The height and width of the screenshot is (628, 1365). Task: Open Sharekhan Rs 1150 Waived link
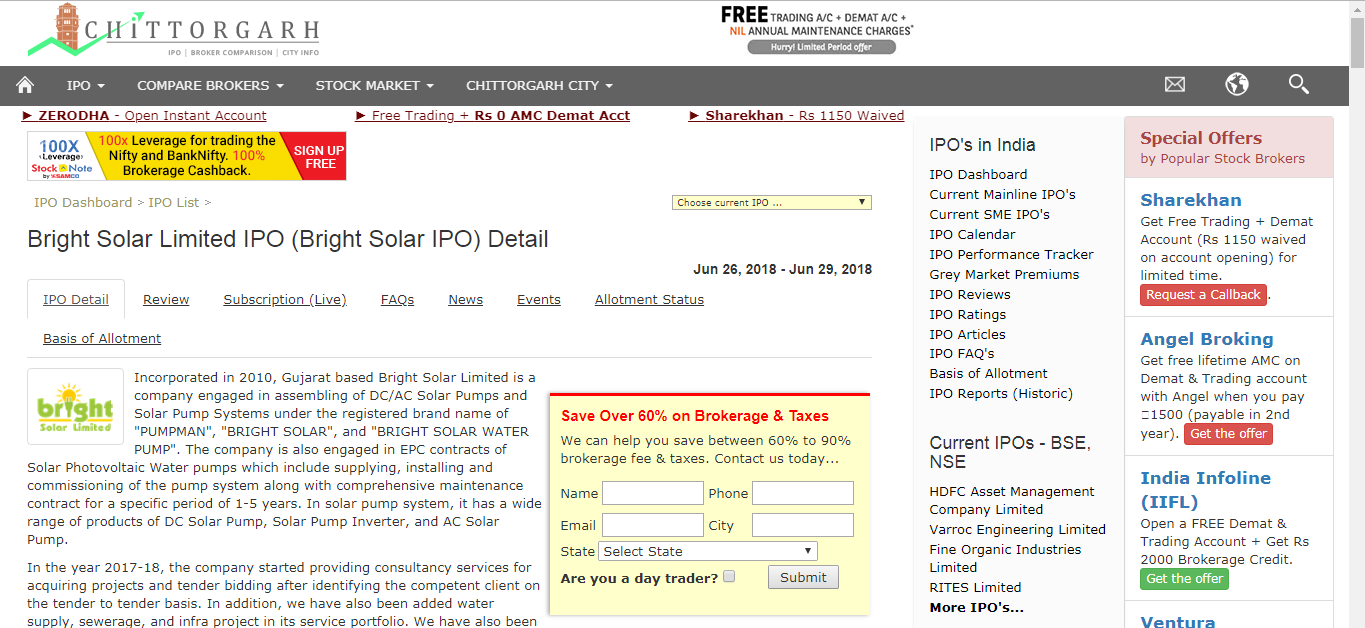coord(797,116)
